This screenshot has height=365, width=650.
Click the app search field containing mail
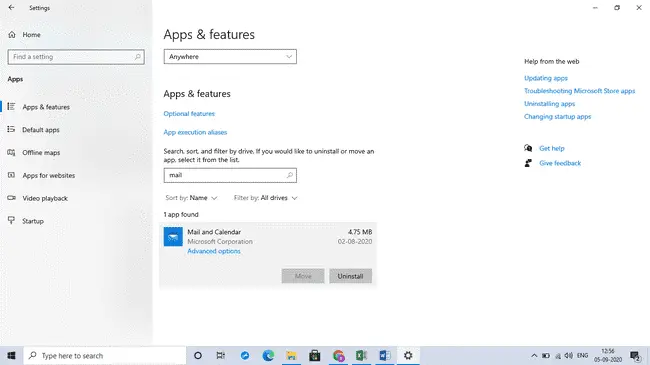[230, 175]
